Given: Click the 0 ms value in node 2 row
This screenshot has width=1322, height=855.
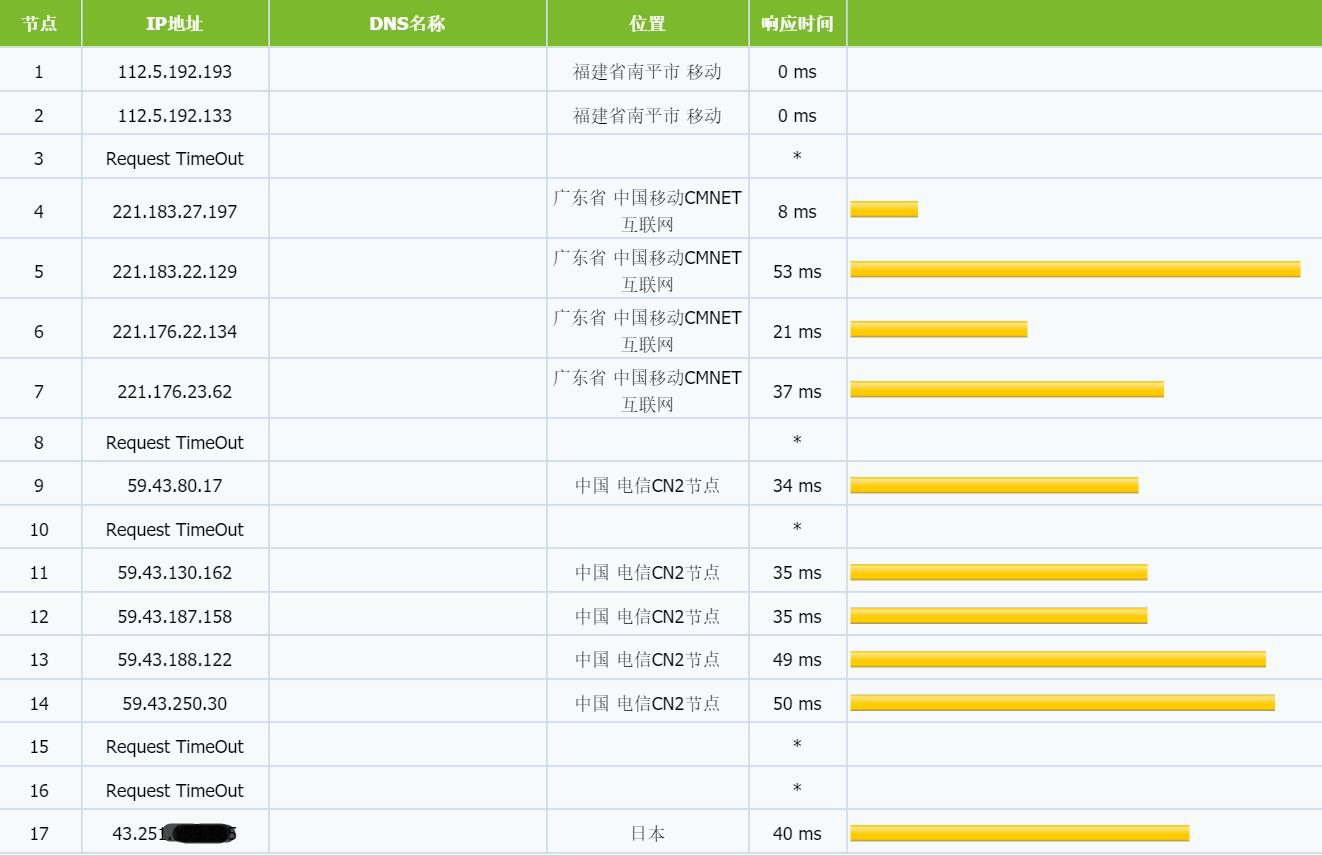Looking at the screenshot, I should (797, 116).
